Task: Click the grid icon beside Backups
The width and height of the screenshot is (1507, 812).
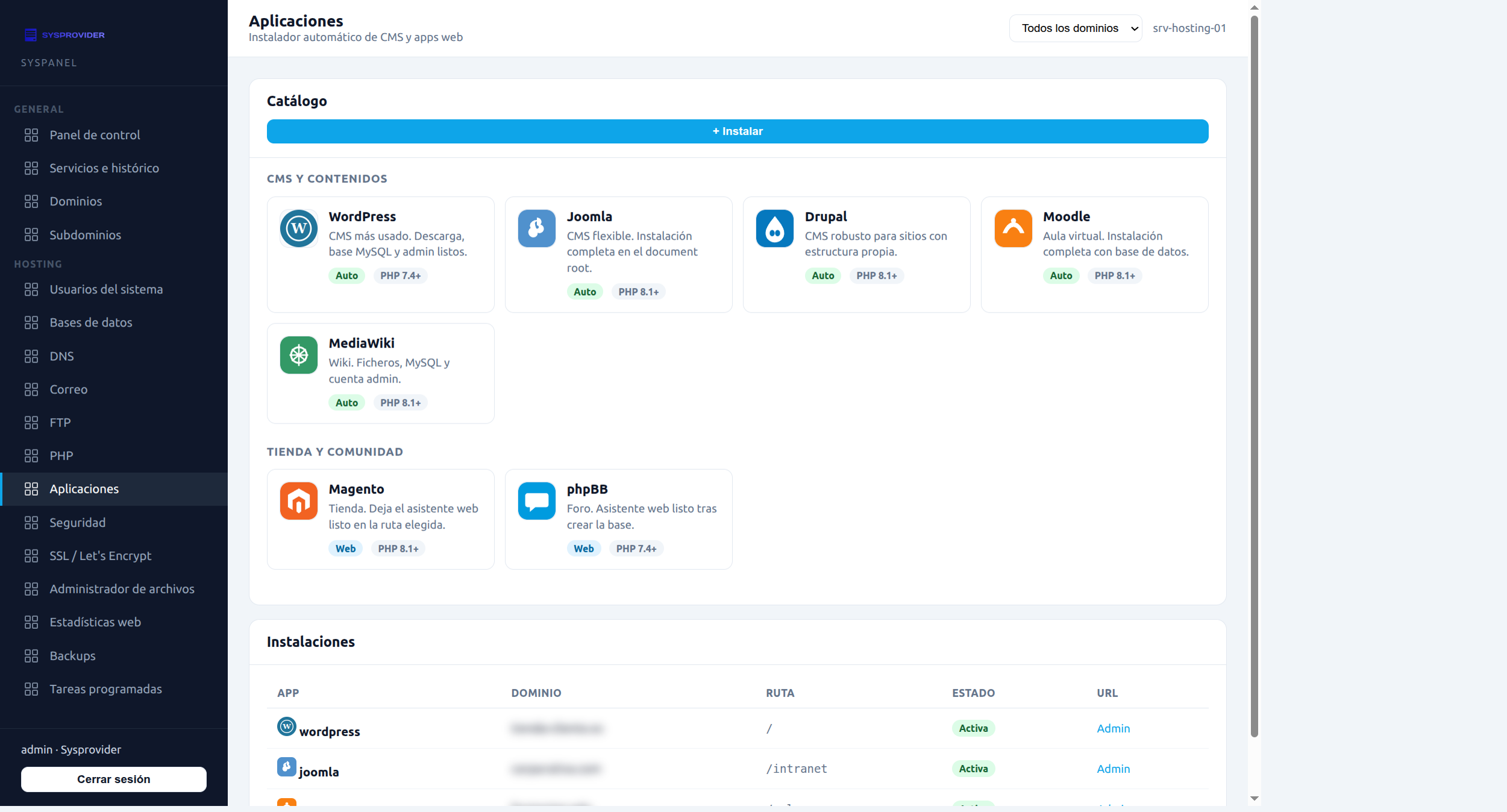Action: [x=31, y=655]
